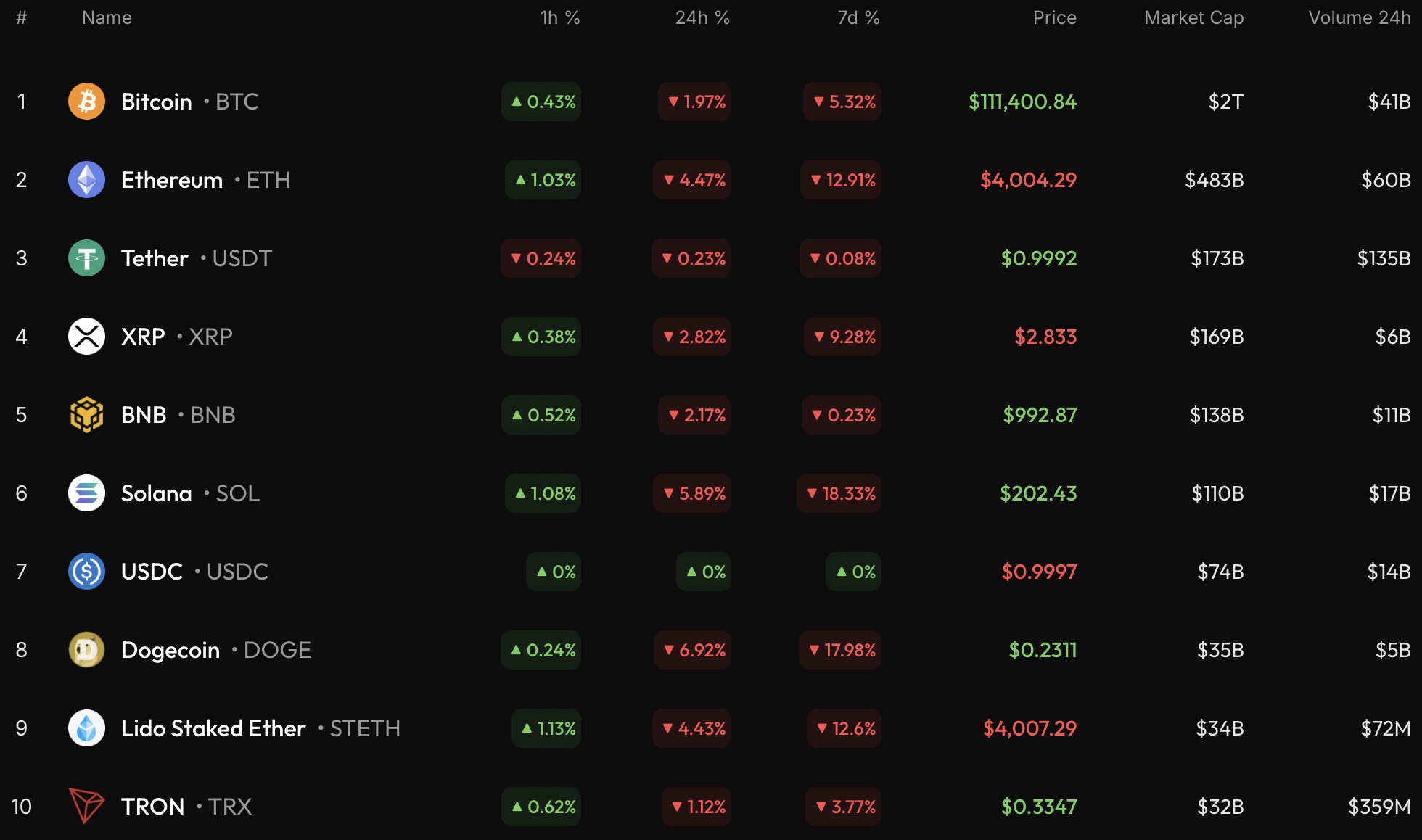Screen dimensions: 1422x840
Task: Sort by the Volume 24h column header
Action: (x=1359, y=17)
